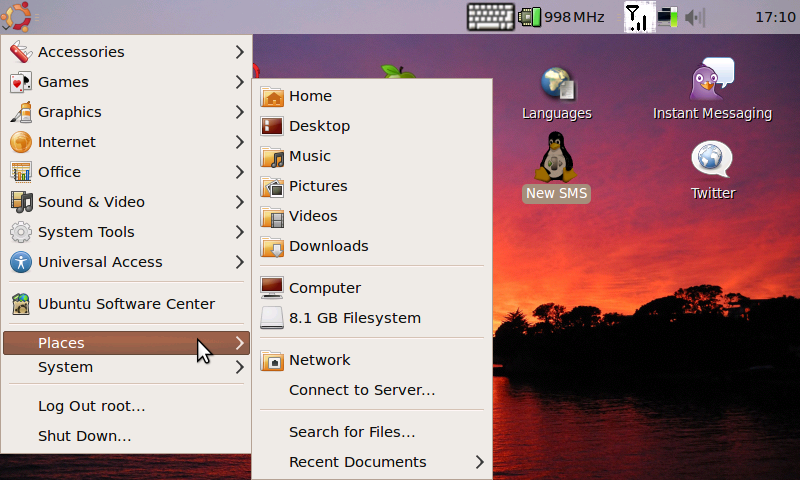The height and width of the screenshot is (480, 800).
Task: Choose Connect to Server…
Action: coord(362,390)
